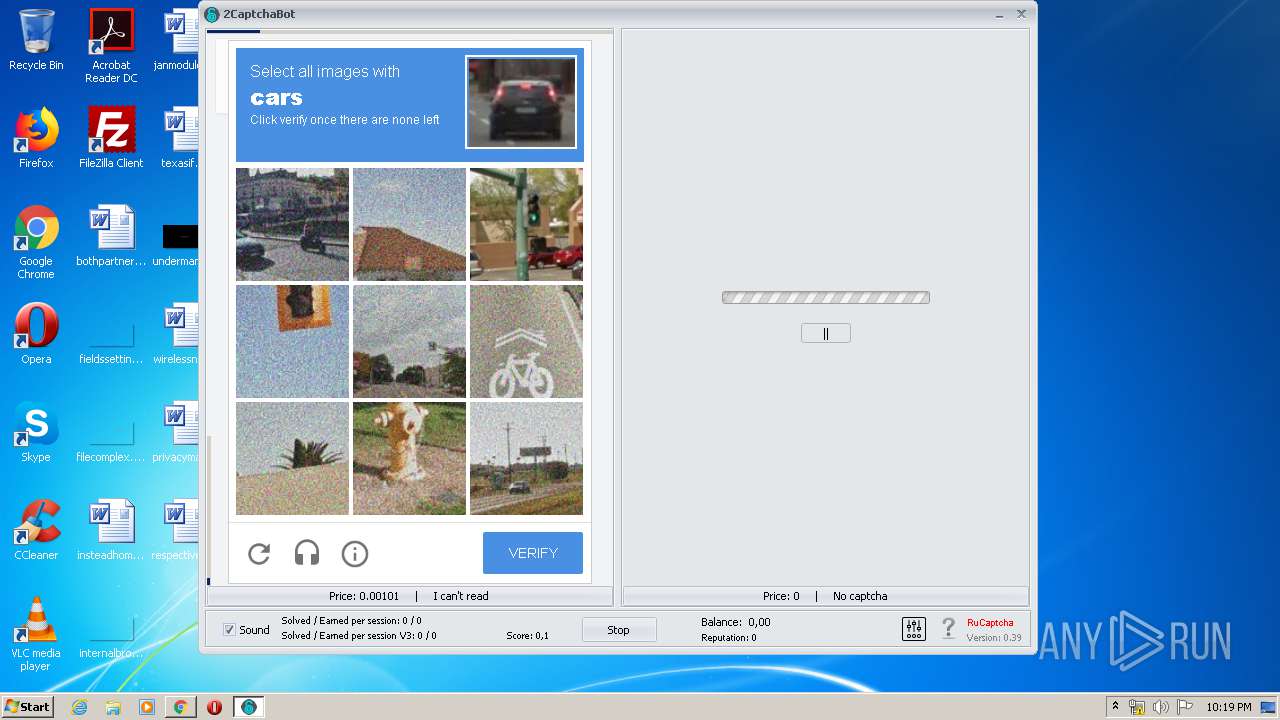This screenshot has height=720, width=1280.
Task: Minimize the 2CaptchaBot window
Action: point(1000,14)
